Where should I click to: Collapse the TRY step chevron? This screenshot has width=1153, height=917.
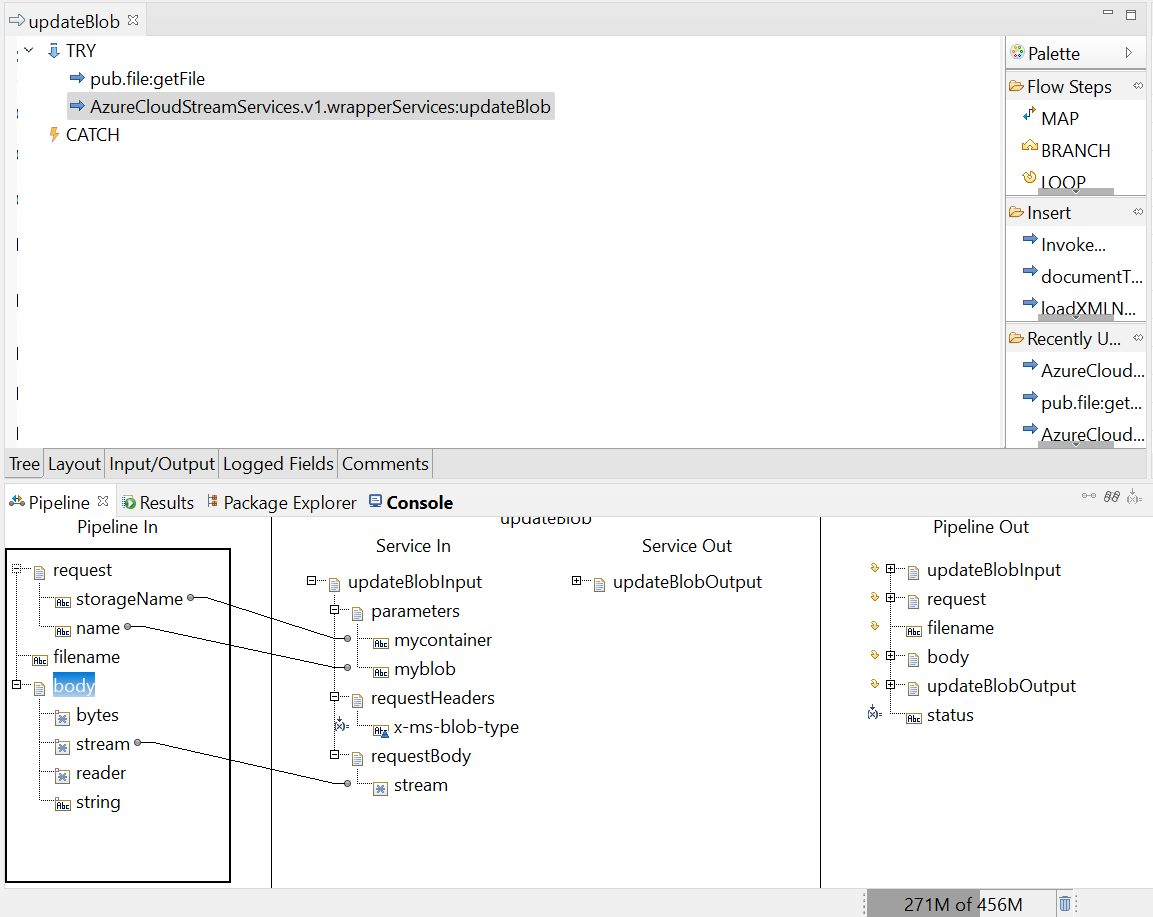tap(29, 50)
